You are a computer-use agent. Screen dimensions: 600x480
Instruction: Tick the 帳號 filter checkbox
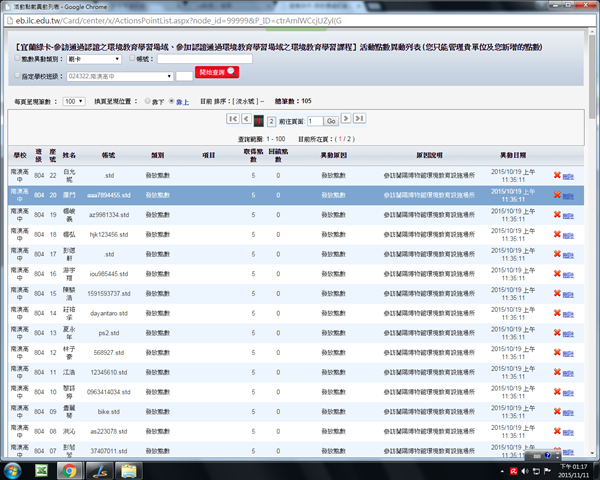(132, 58)
